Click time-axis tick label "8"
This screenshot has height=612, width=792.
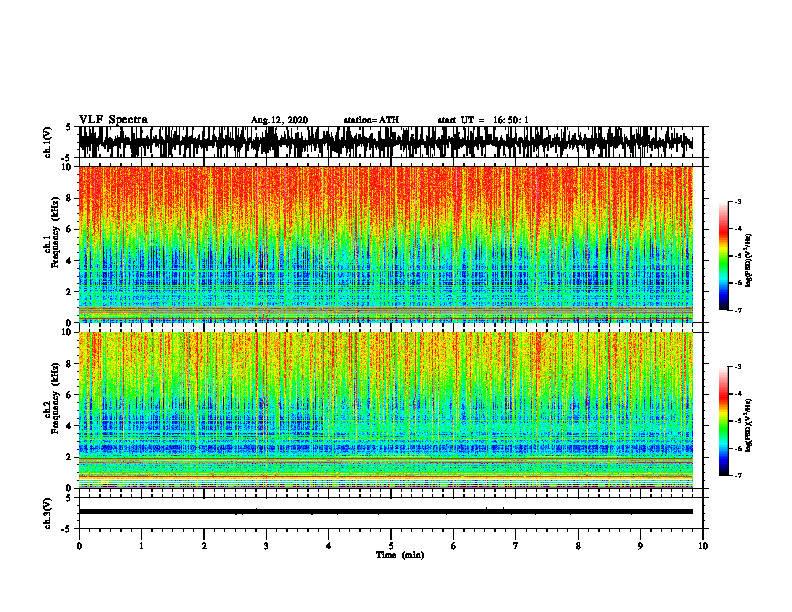[x=578, y=546]
